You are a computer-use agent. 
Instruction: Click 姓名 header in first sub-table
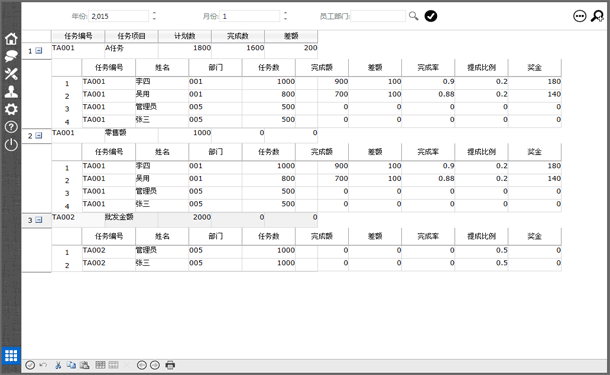click(x=162, y=68)
